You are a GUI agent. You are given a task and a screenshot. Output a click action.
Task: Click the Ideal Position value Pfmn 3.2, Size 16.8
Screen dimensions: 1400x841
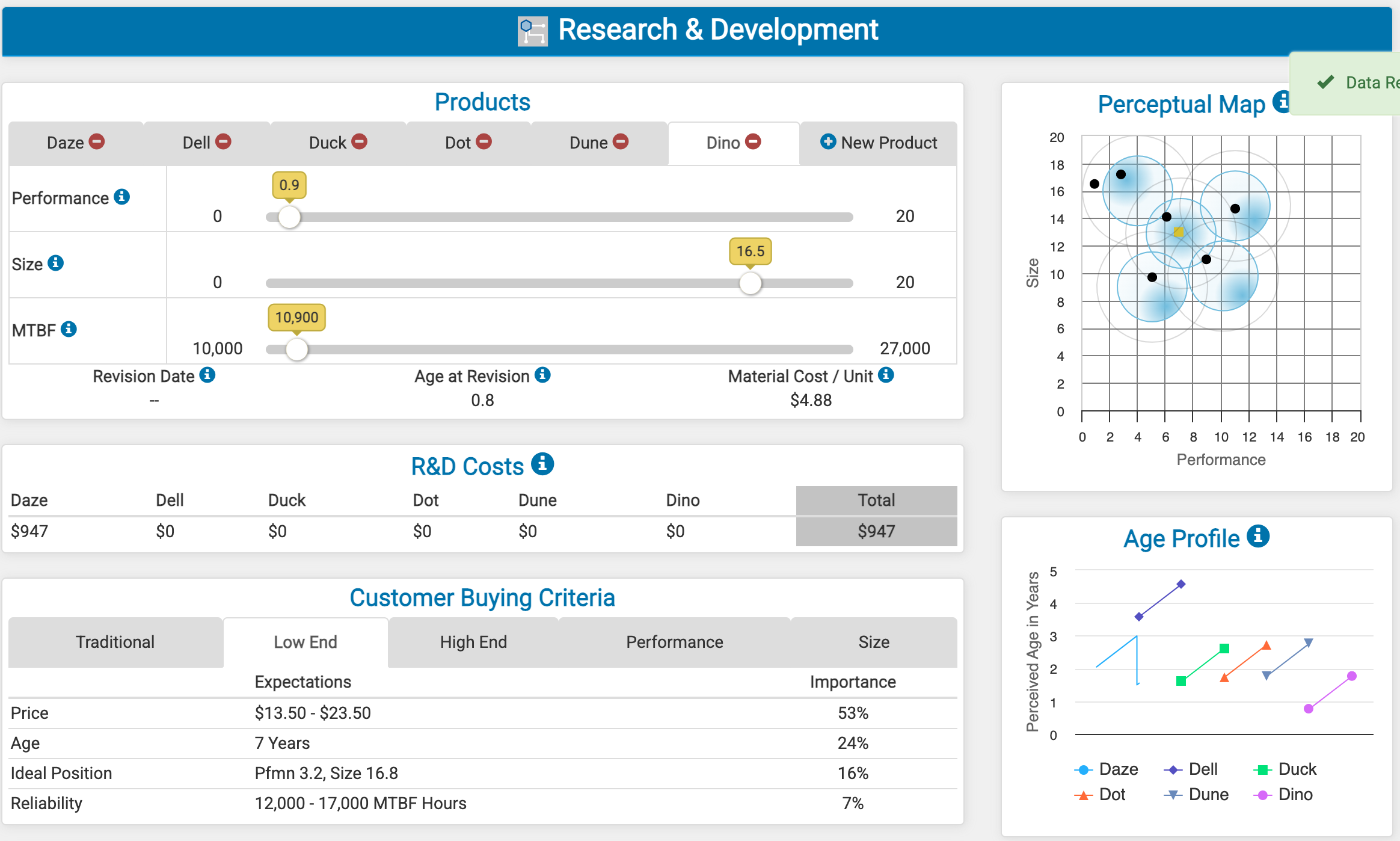tap(327, 773)
